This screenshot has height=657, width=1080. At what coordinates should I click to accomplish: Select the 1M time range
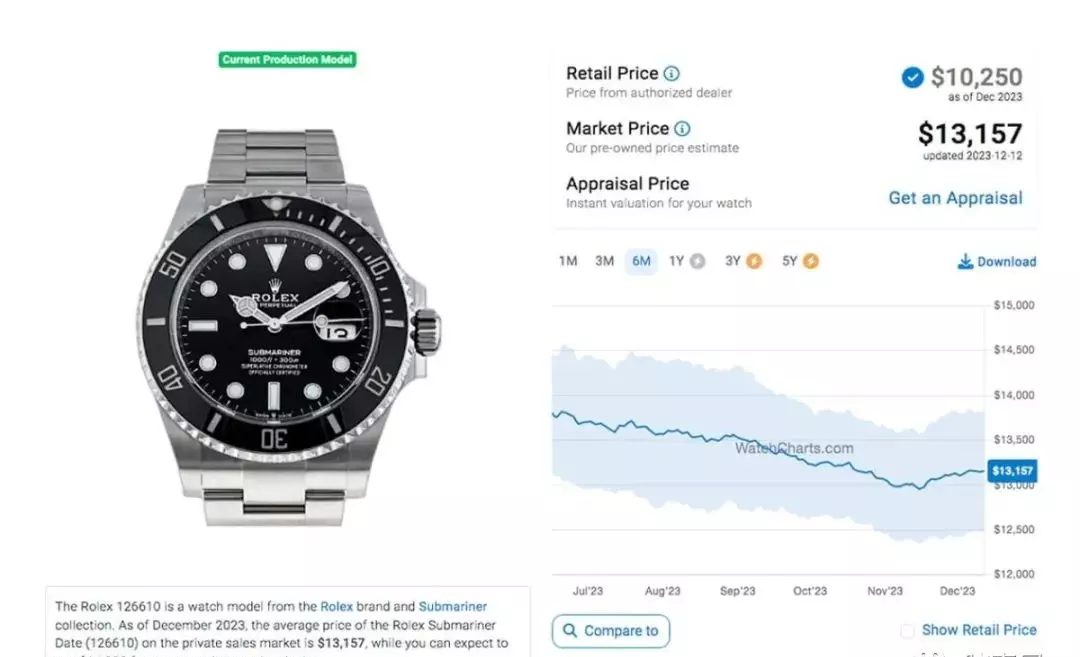point(568,261)
